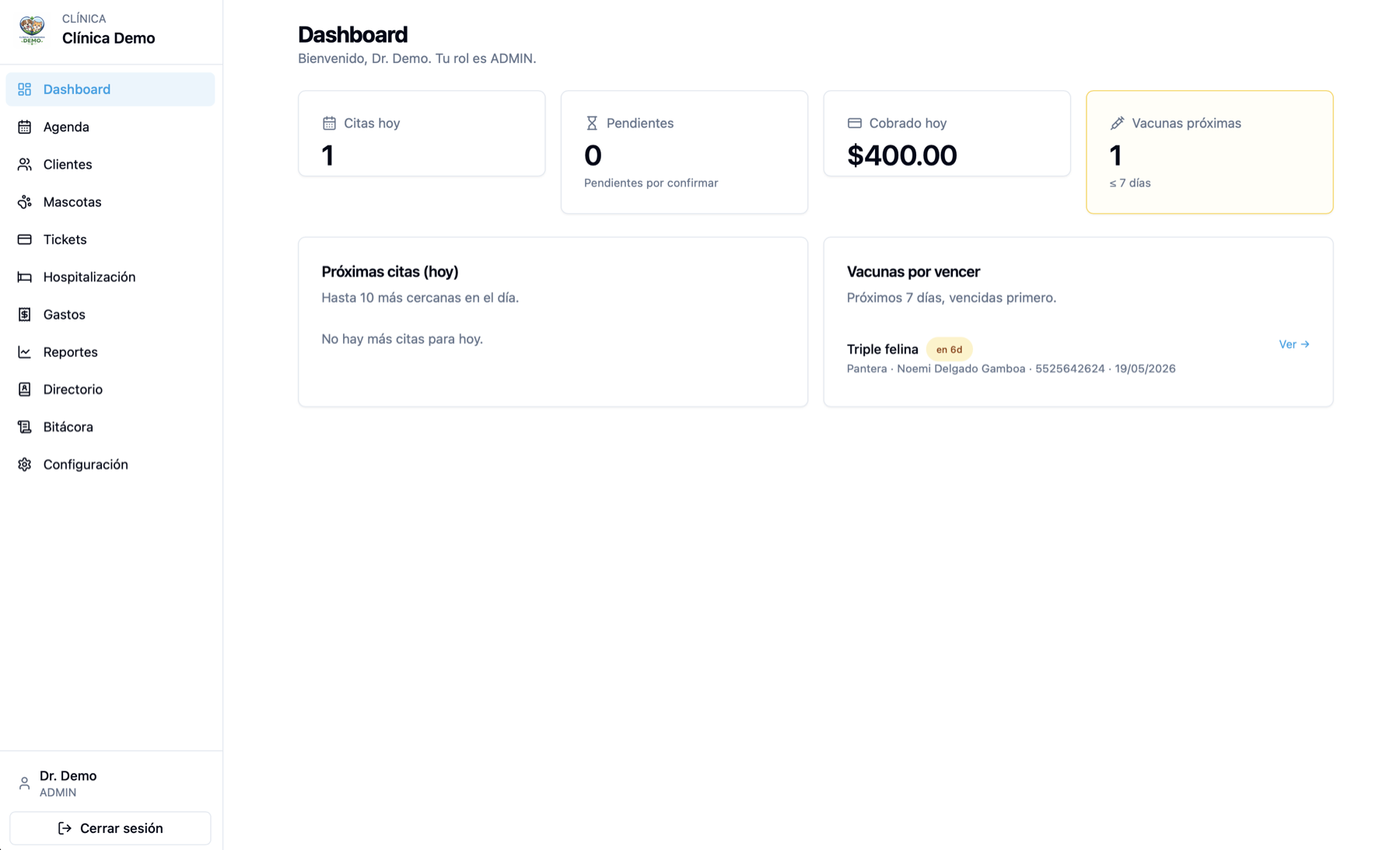1400x850 pixels.
Task: Open the Agenda section
Action: [110, 127]
